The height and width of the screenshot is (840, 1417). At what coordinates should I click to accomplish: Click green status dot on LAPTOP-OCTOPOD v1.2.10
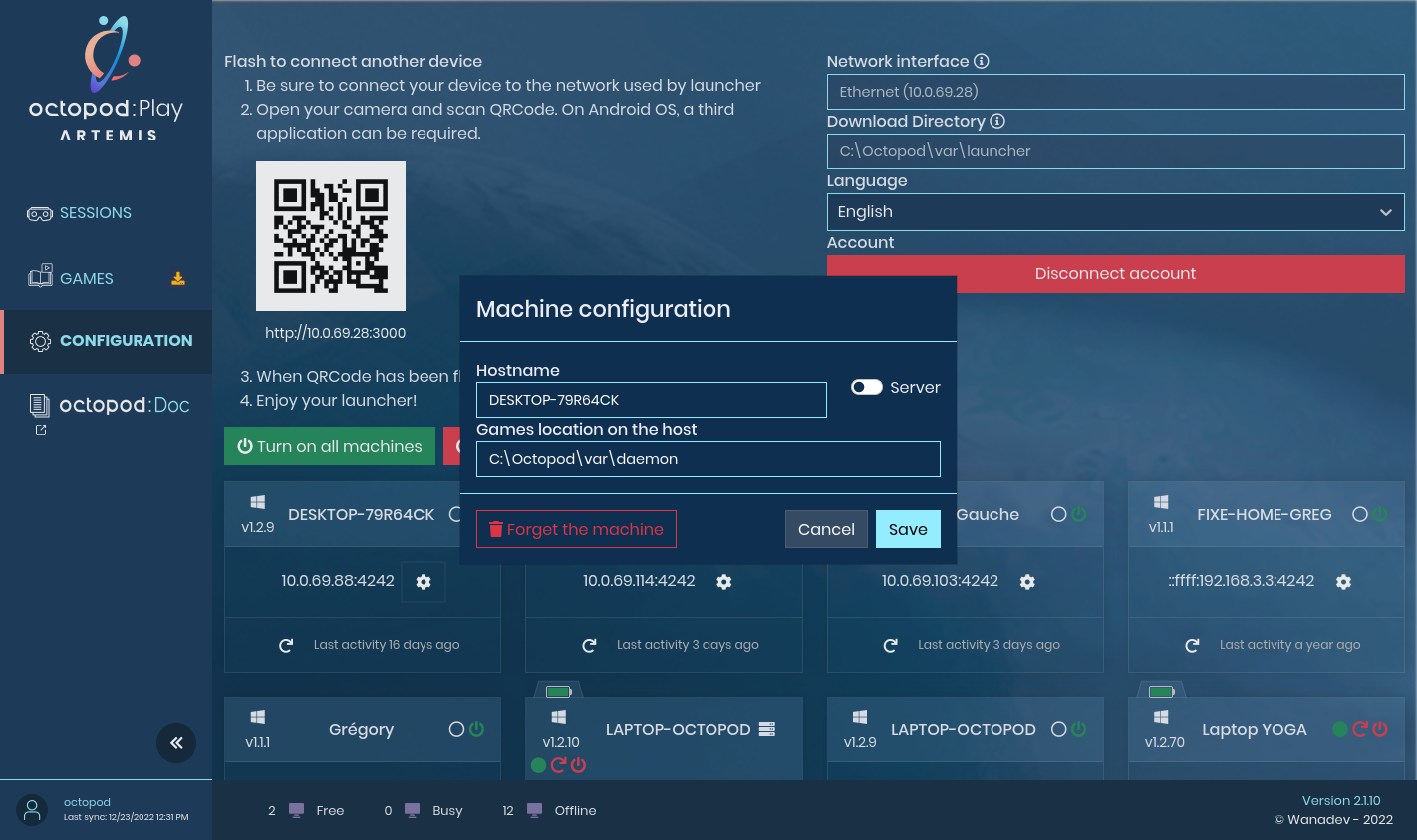[x=538, y=765]
